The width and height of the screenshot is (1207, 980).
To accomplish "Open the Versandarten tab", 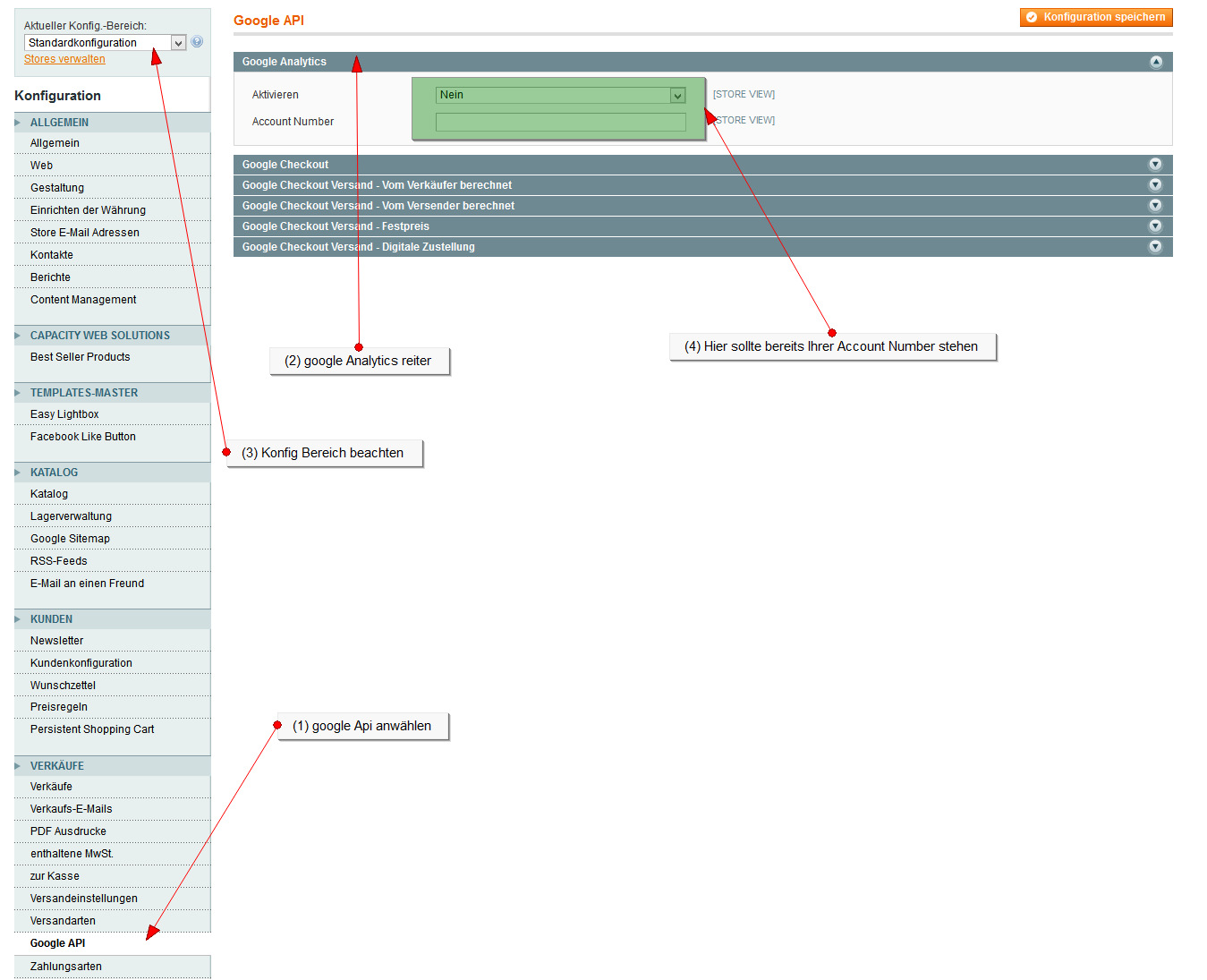I will tap(112, 921).
